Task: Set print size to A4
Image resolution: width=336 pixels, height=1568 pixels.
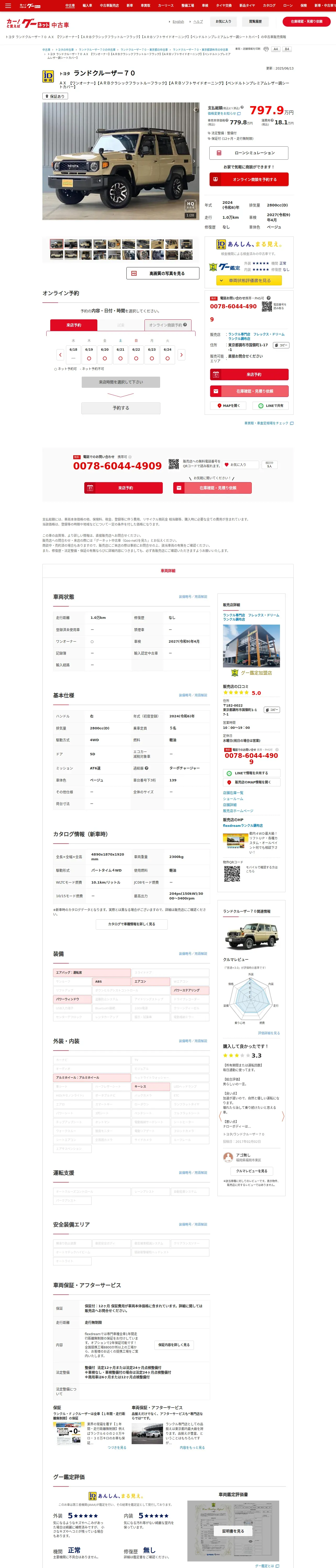Action: (276, 49)
